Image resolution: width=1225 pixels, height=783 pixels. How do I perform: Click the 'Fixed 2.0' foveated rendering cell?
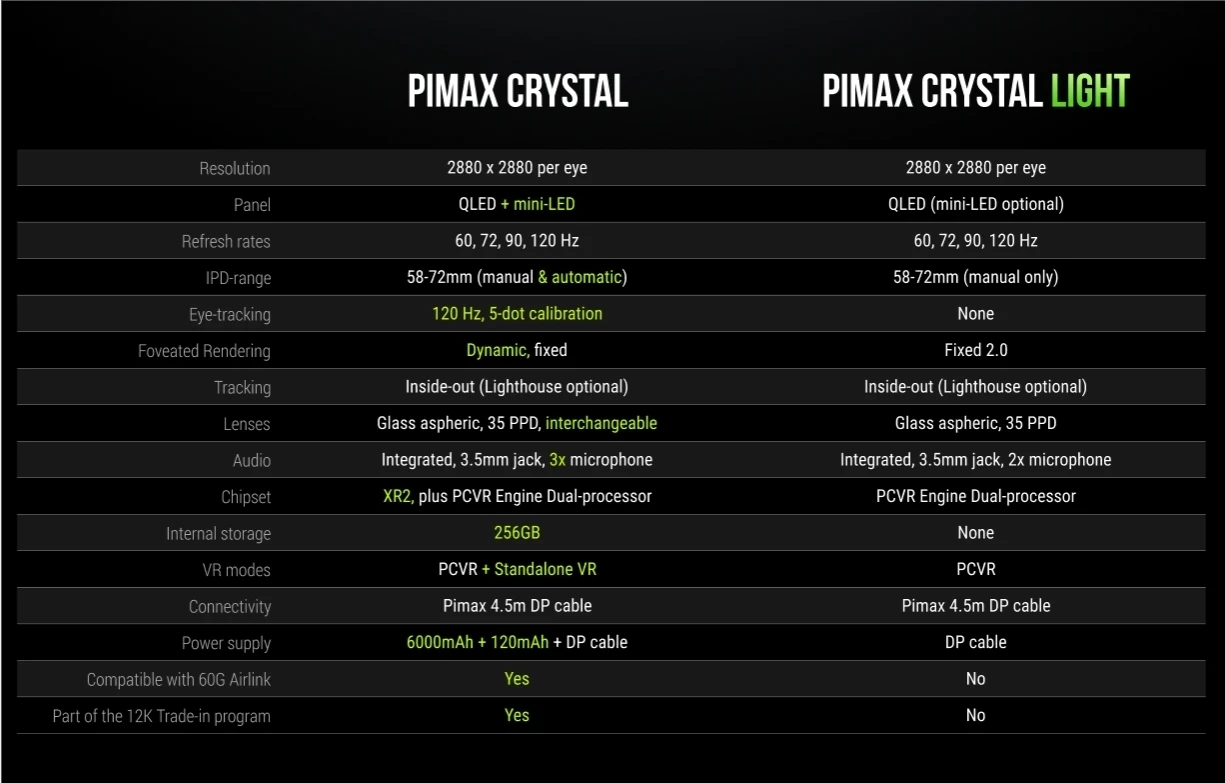[975, 350]
